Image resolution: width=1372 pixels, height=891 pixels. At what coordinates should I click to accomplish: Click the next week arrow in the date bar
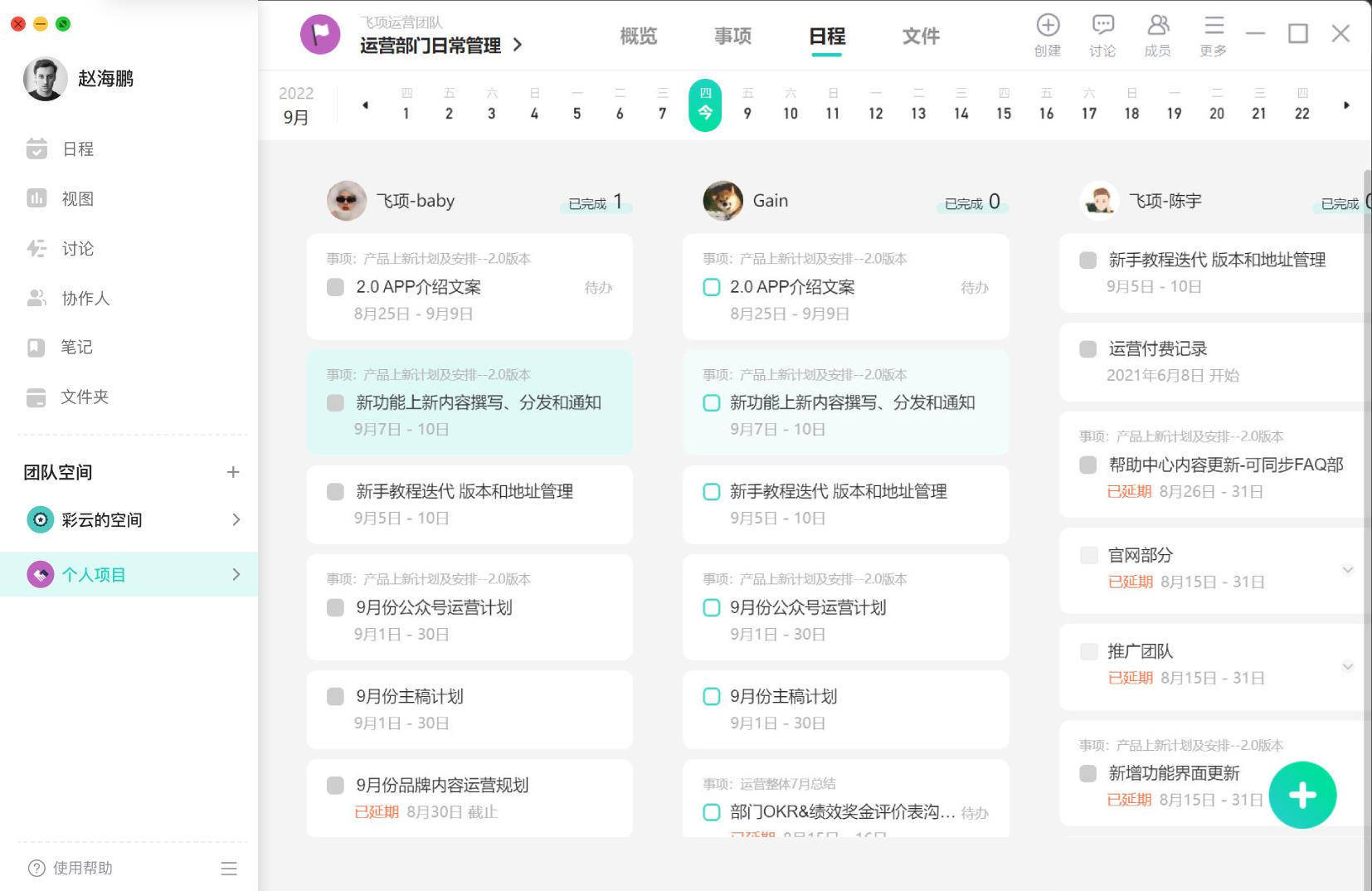pos(1346,105)
